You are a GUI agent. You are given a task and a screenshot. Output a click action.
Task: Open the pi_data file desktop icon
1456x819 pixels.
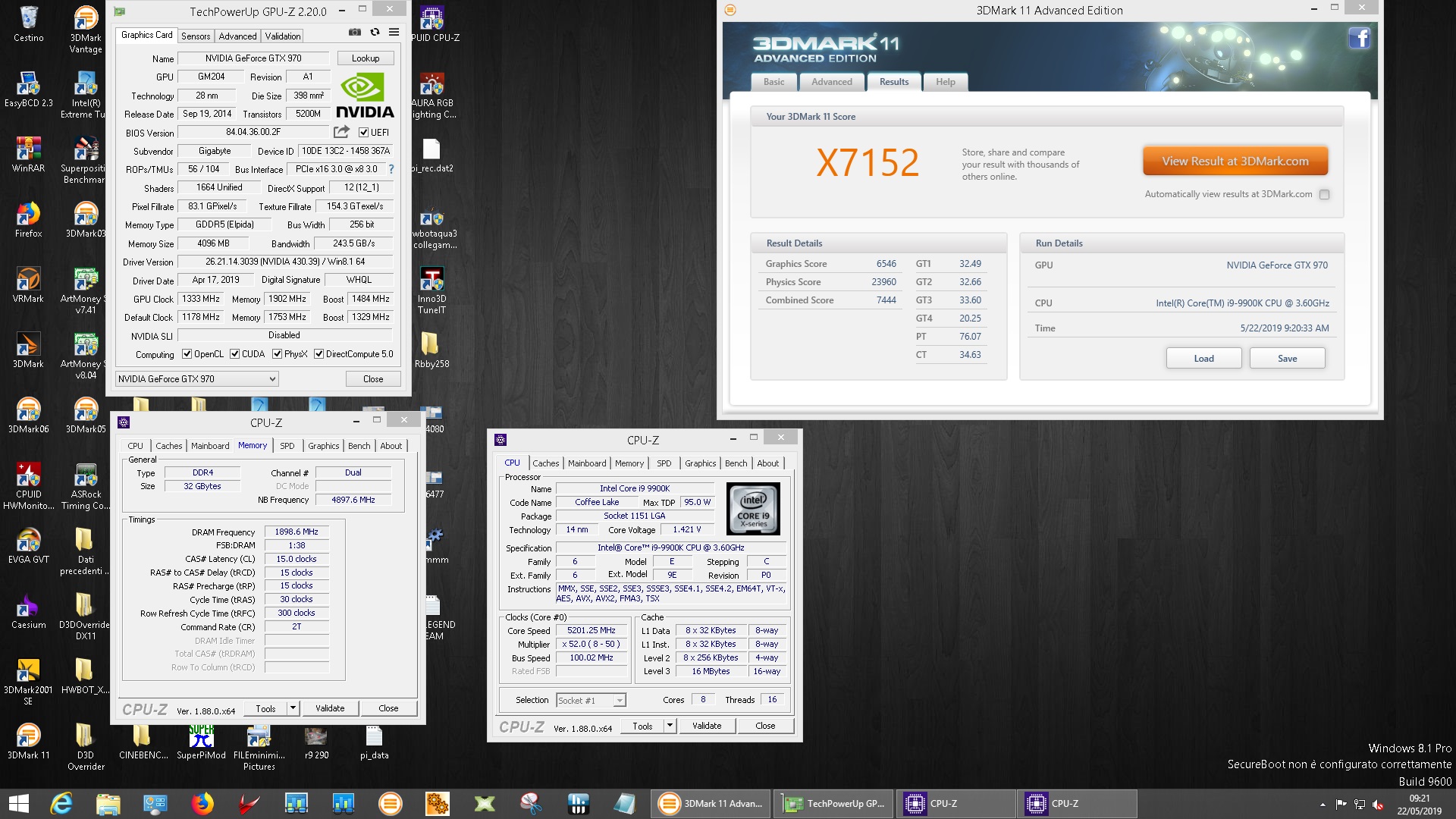point(374,742)
